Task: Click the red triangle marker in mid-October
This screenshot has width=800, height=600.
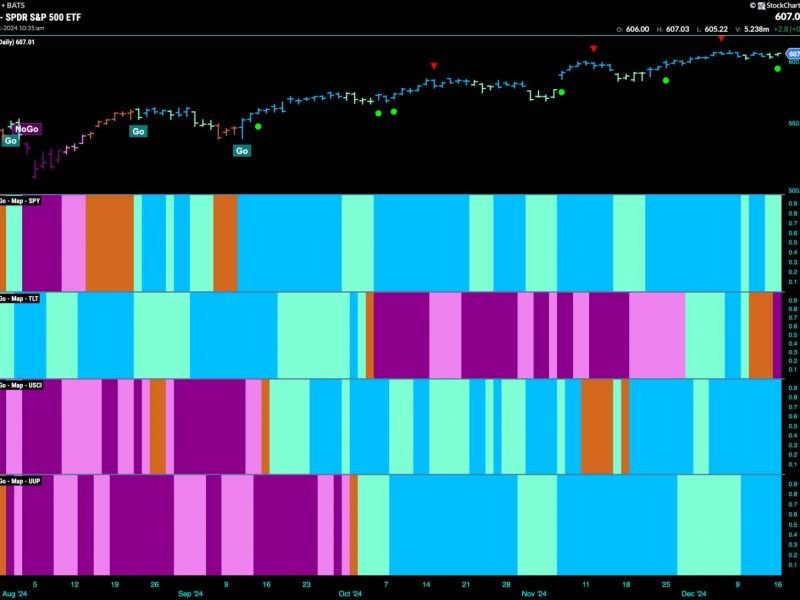Action: coord(434,66)
